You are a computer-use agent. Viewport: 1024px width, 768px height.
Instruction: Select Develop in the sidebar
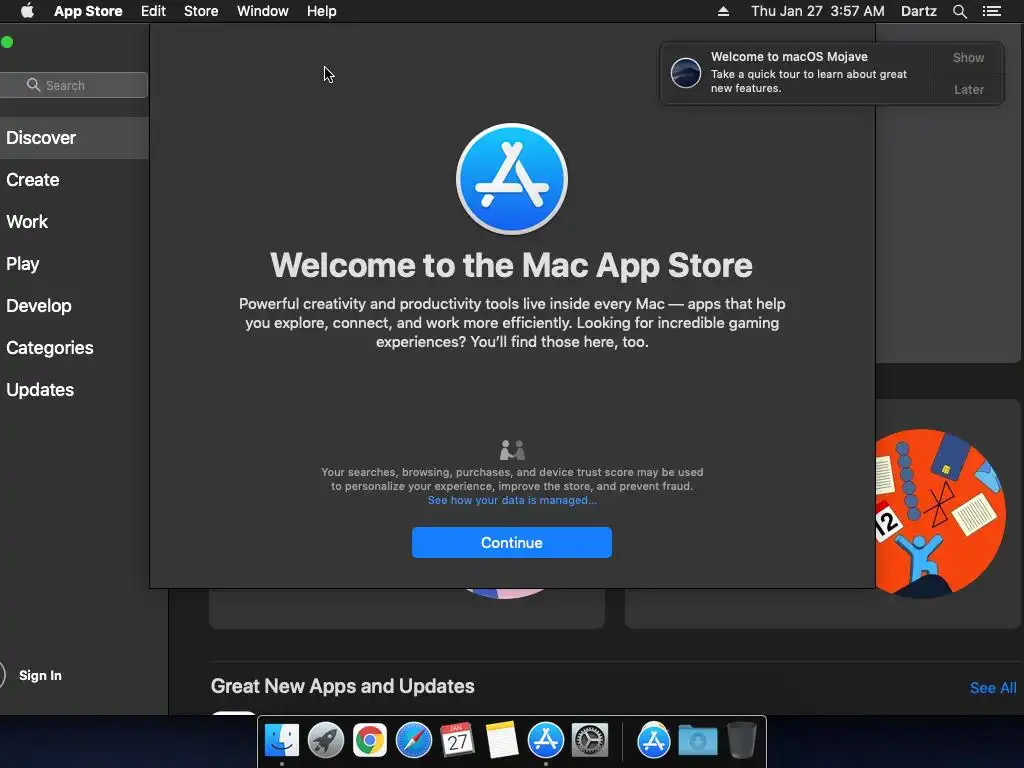[74, 306]
